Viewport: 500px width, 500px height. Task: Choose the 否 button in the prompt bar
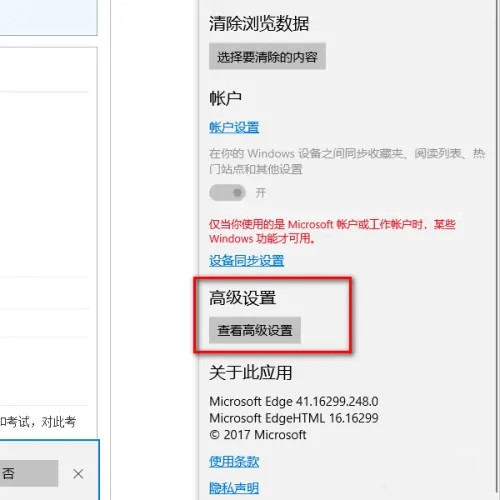pos(29,473)
